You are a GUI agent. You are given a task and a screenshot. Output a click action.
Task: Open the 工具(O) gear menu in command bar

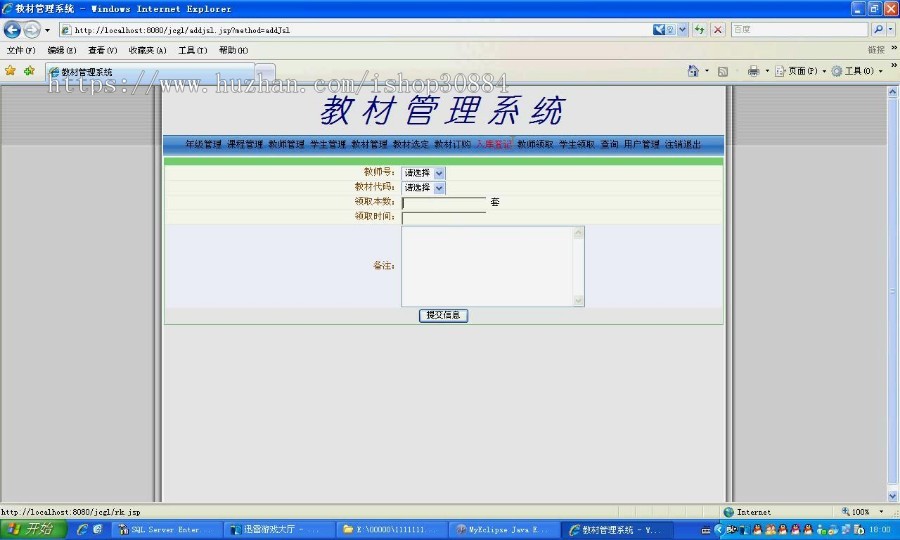tap(856, 71)
